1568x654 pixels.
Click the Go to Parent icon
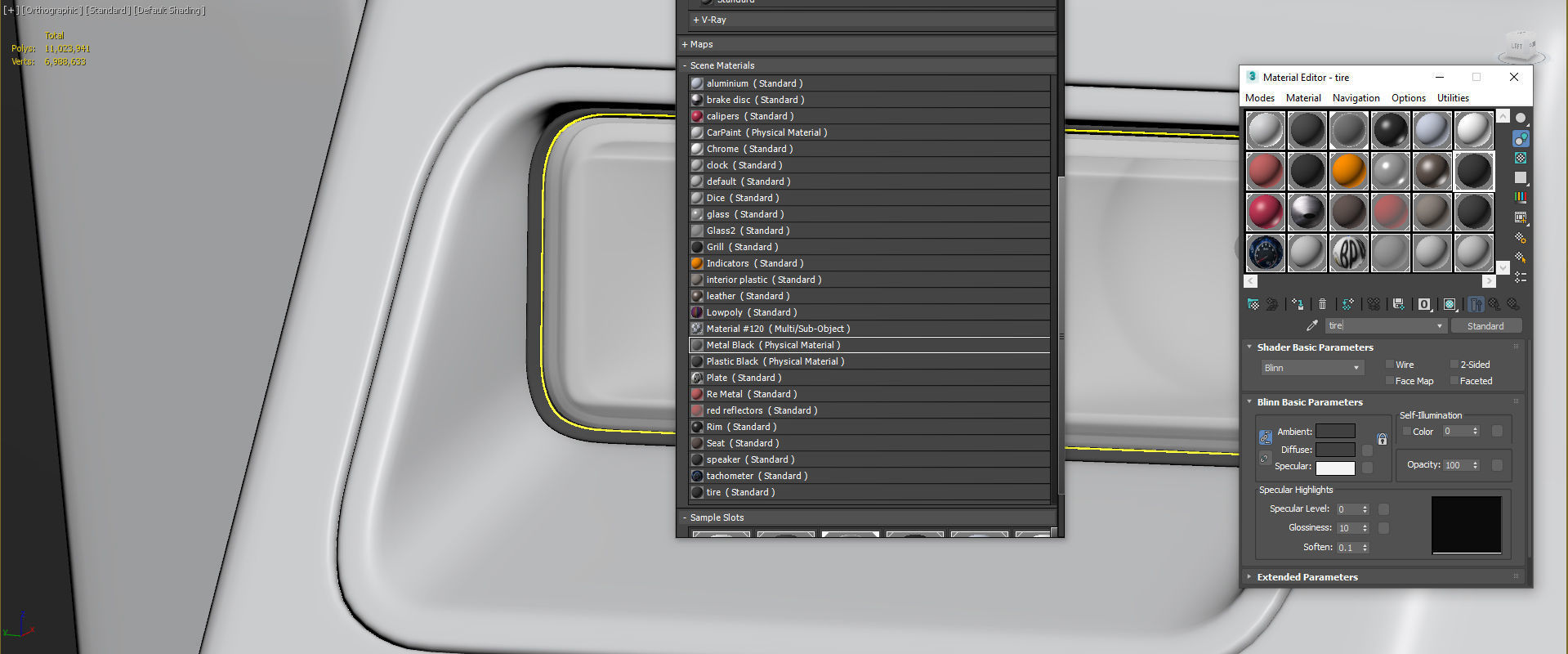pos(1494,304)
